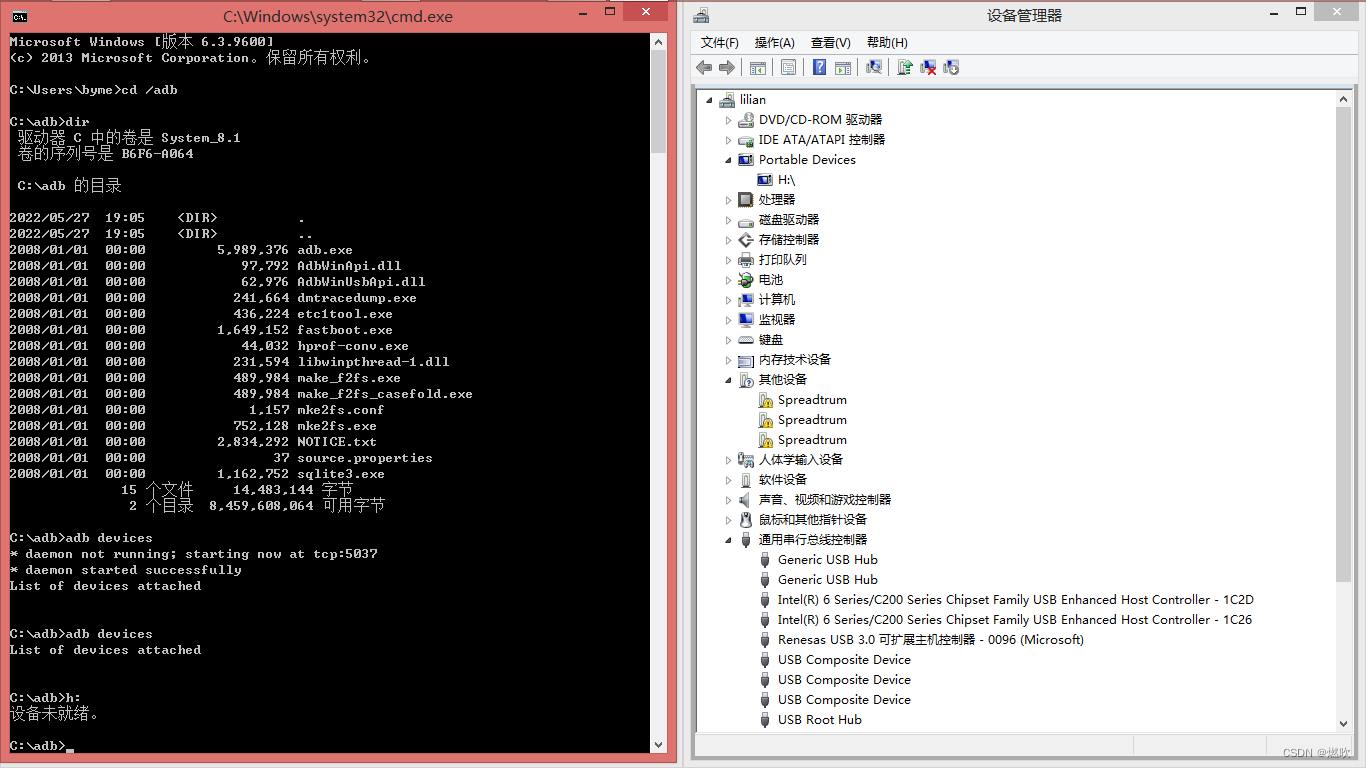Expand the 计算机 node

pyautogui.click(x=729, y=300)
